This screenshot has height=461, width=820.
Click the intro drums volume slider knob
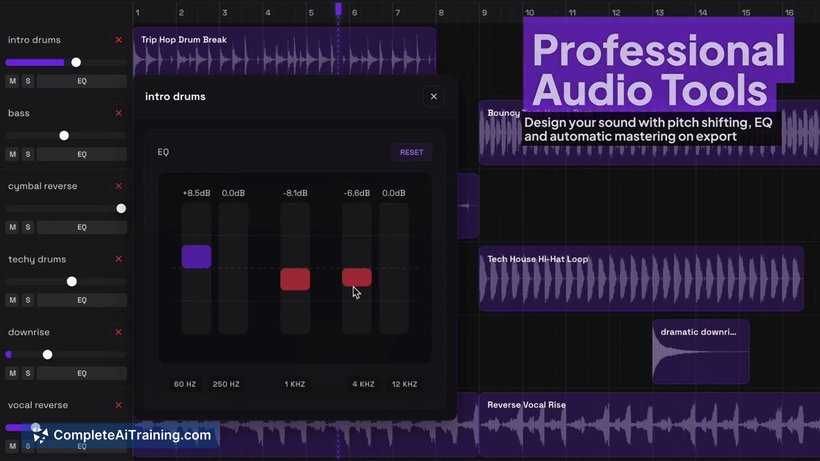tap(76, 62)
